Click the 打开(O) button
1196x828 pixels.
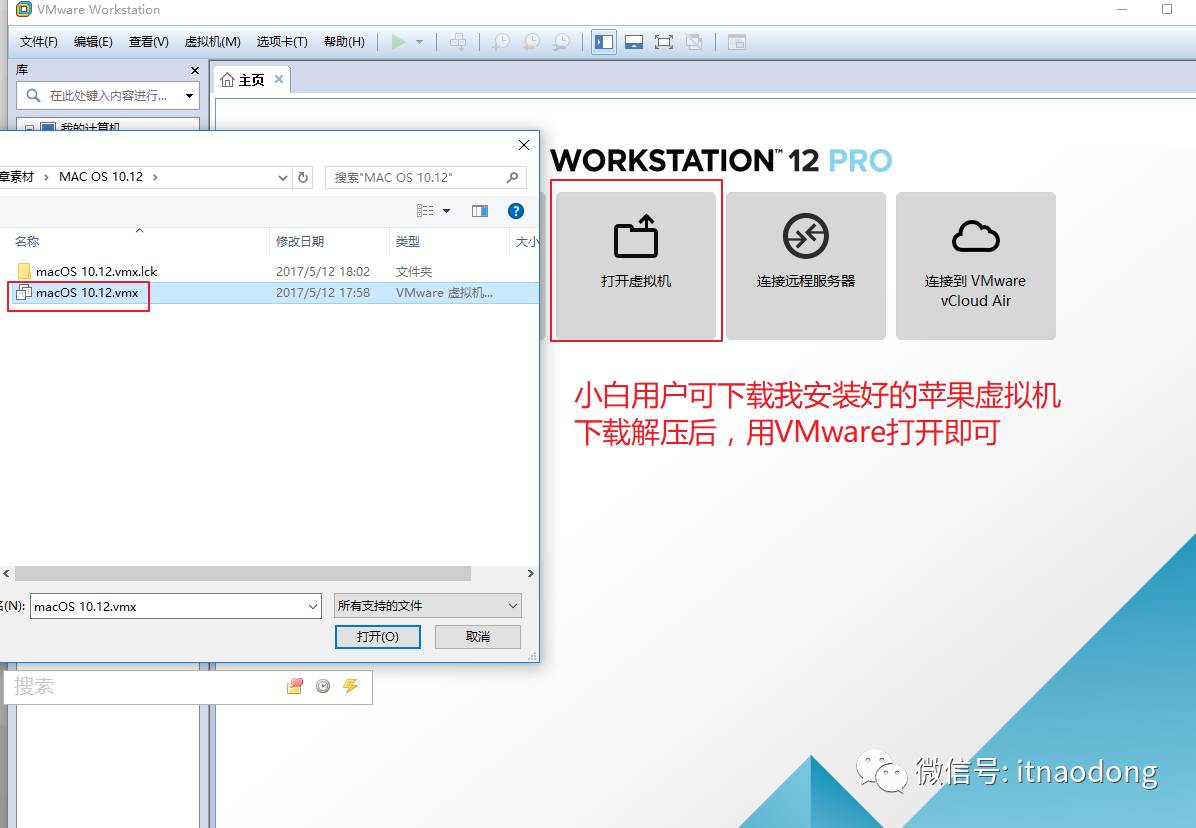point(378,637)
